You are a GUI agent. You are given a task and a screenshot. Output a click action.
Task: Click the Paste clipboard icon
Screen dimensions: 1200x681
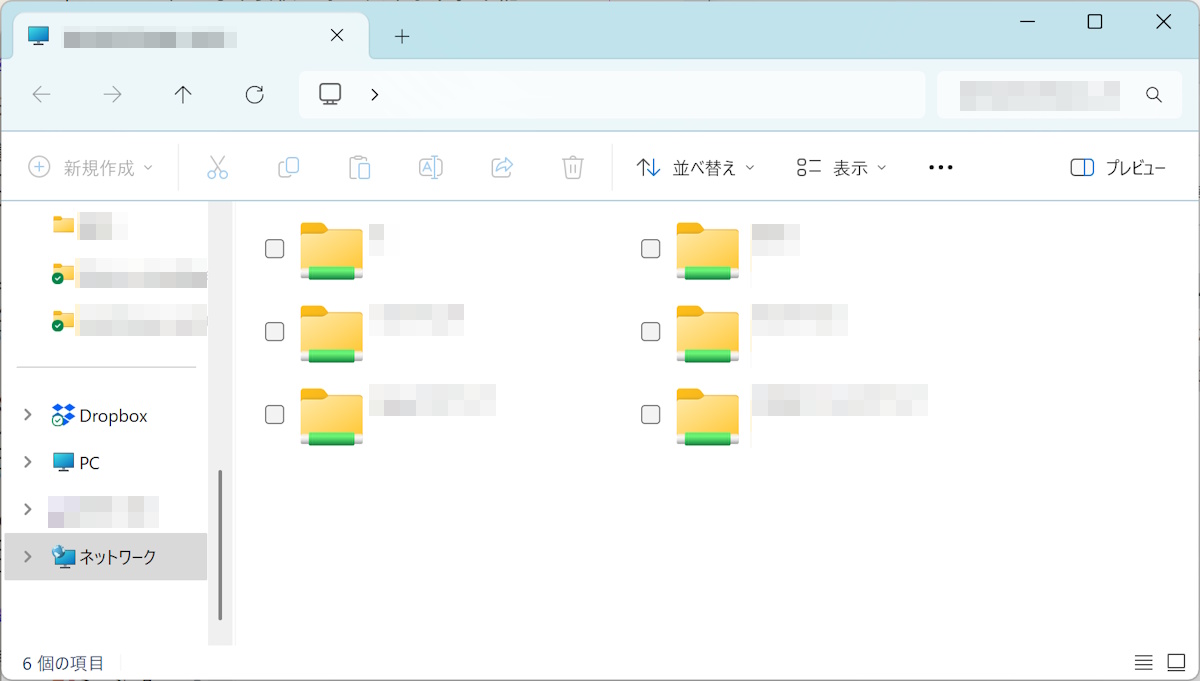(360, 168)
